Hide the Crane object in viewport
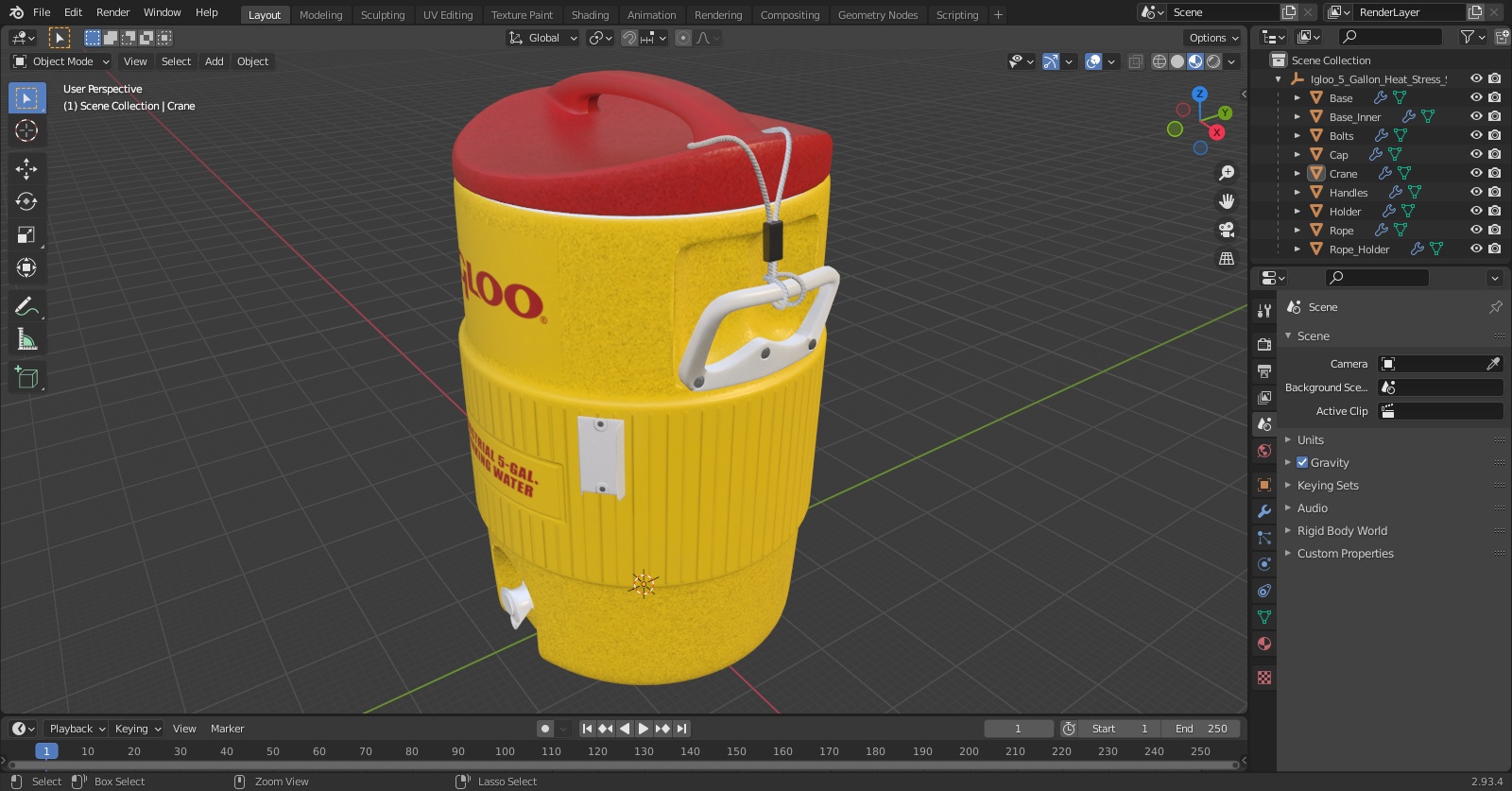The image size is (1512, 791). point(1476,173)
